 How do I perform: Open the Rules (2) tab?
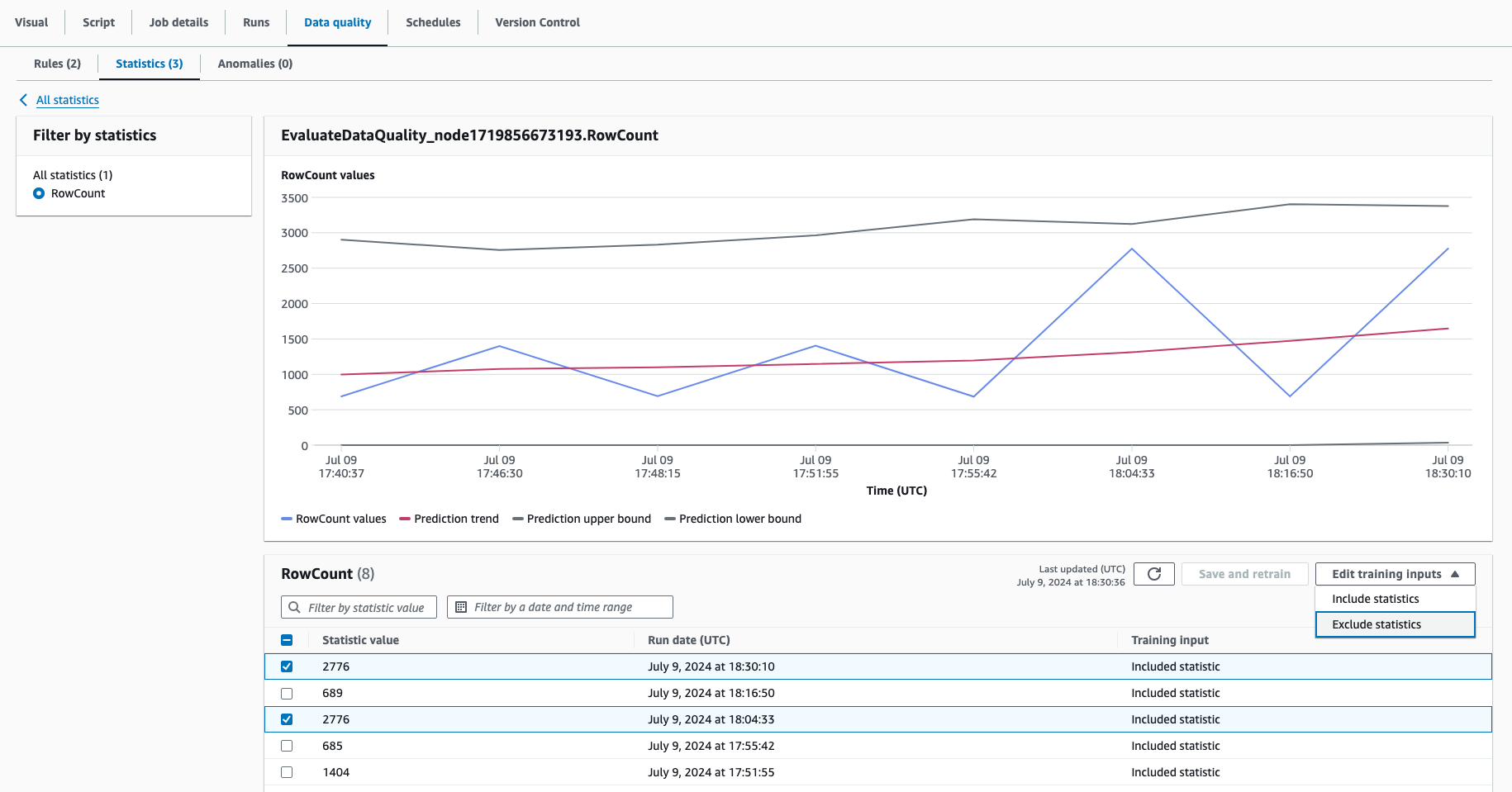[57, 64]
